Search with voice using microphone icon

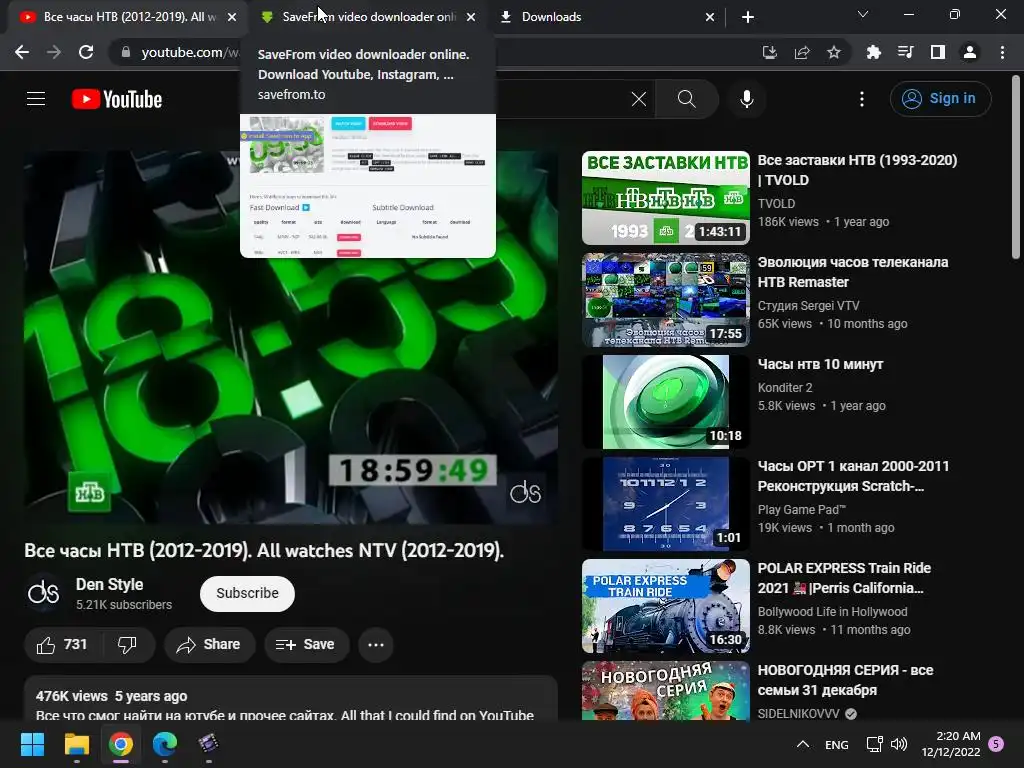click(x=747, y=99)
